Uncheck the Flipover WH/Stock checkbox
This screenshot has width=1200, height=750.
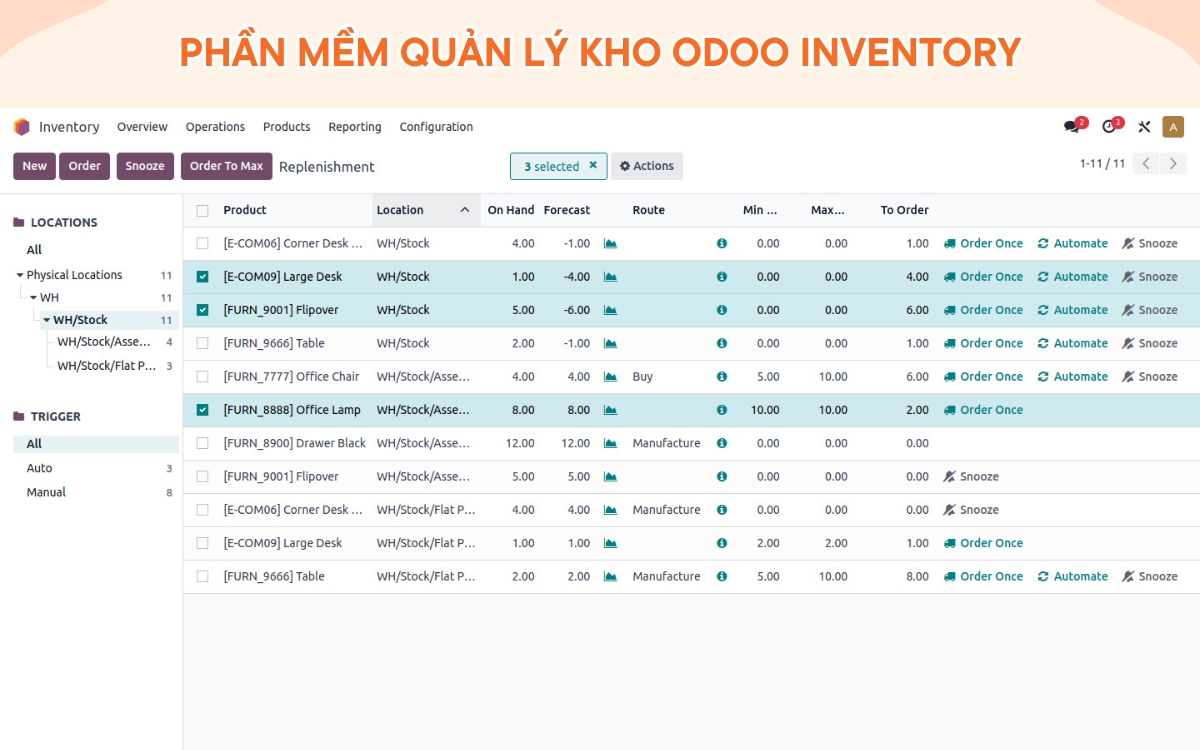point(203,310)
